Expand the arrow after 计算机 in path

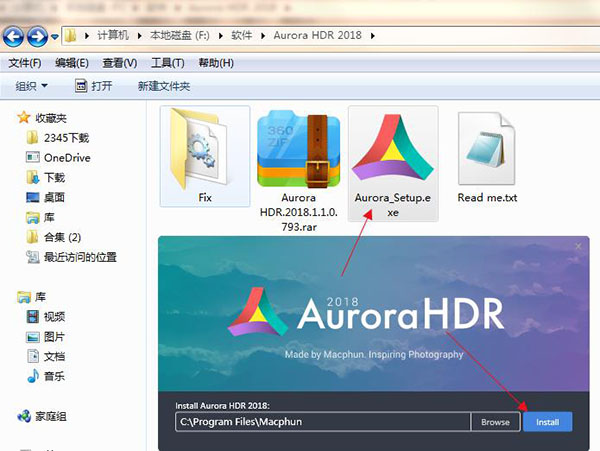(140, 36)
